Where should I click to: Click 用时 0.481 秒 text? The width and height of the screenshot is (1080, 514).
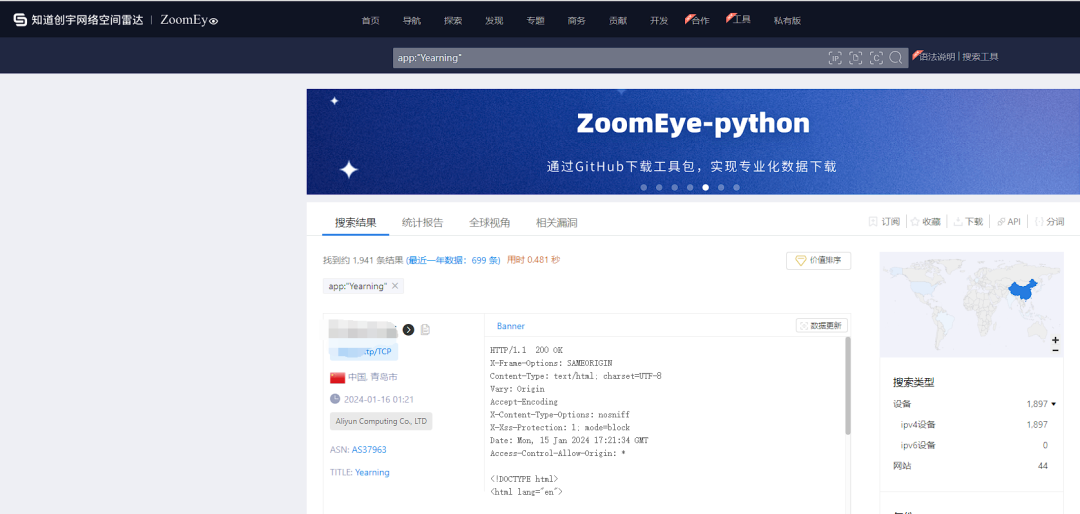click(x=533, y=260)
